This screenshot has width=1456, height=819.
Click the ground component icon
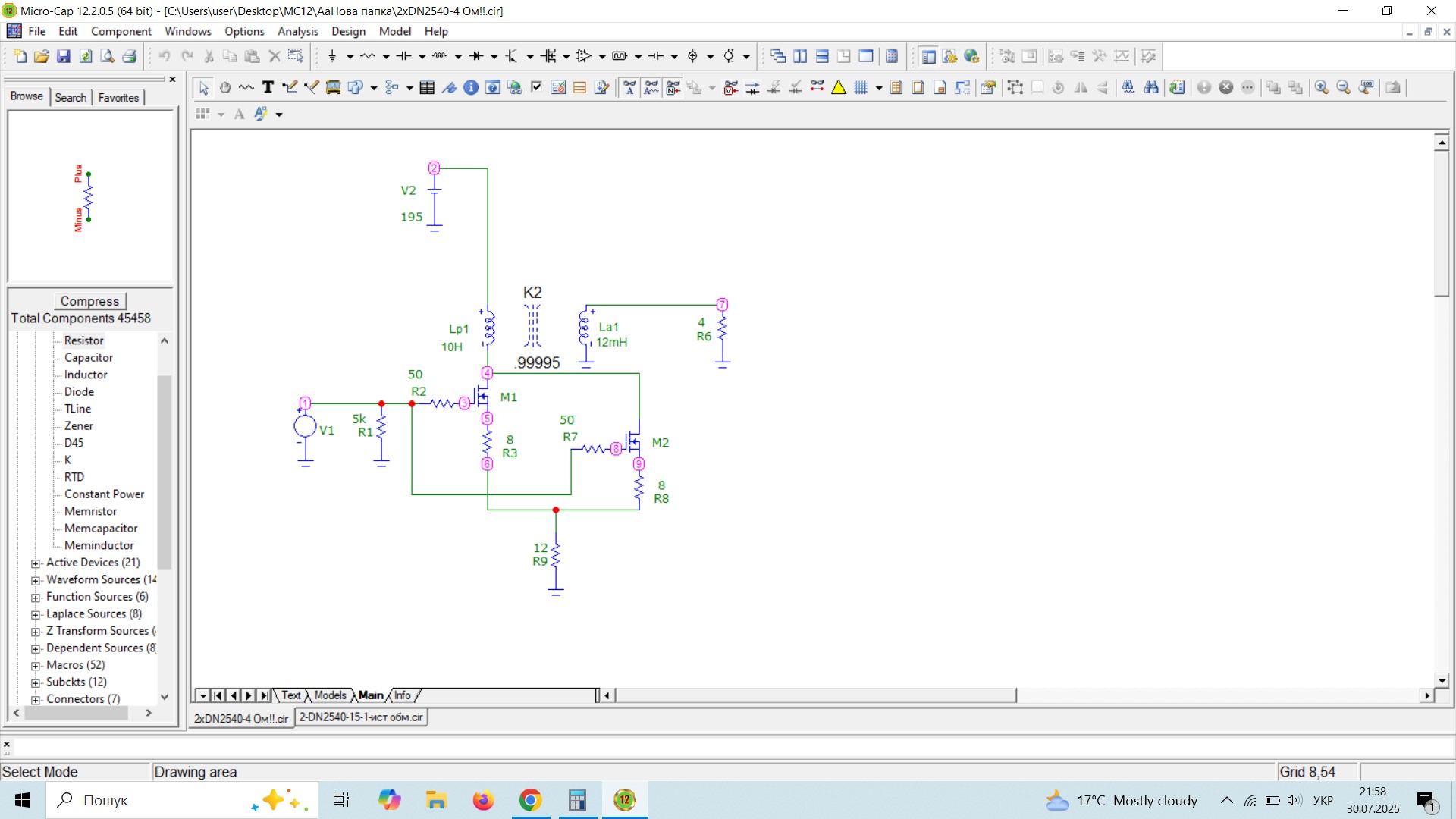click(331, 56)
